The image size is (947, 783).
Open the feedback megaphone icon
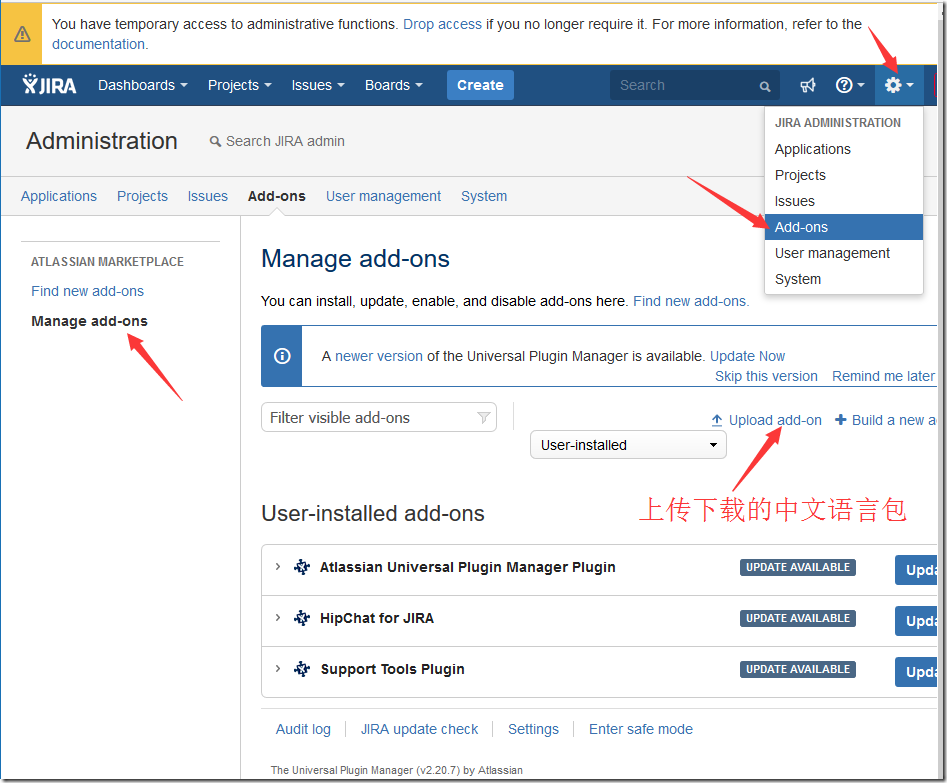click(807, 85)
